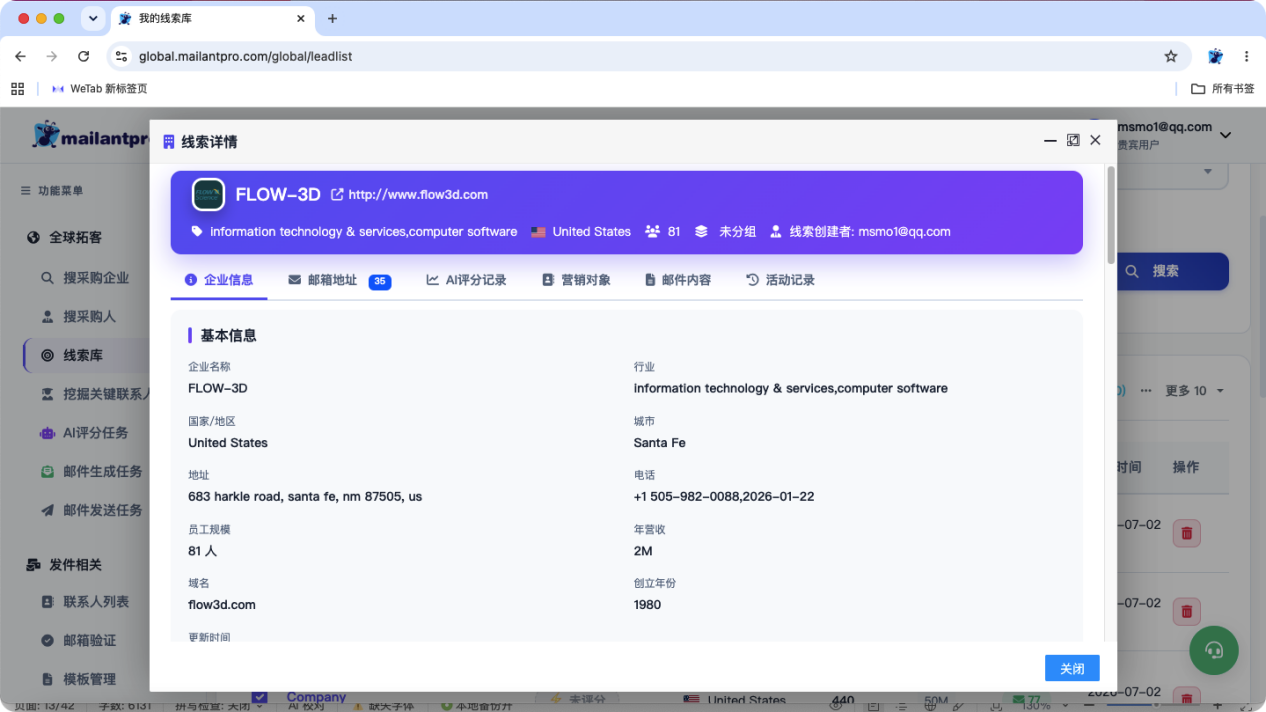Switch to 企业信息 tab
The width and height of the screenshot is (1266, 712).
(219, 280)
